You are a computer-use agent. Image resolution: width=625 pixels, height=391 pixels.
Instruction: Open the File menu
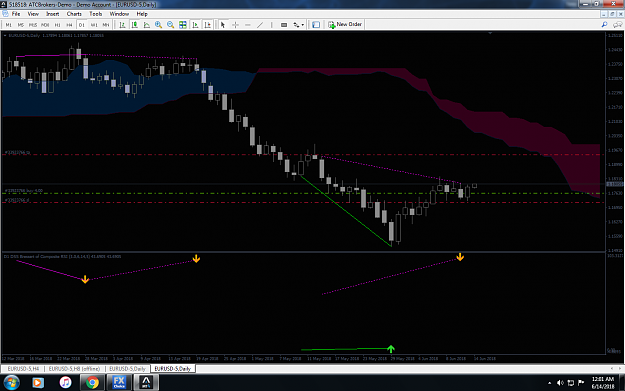coord(16,14)
